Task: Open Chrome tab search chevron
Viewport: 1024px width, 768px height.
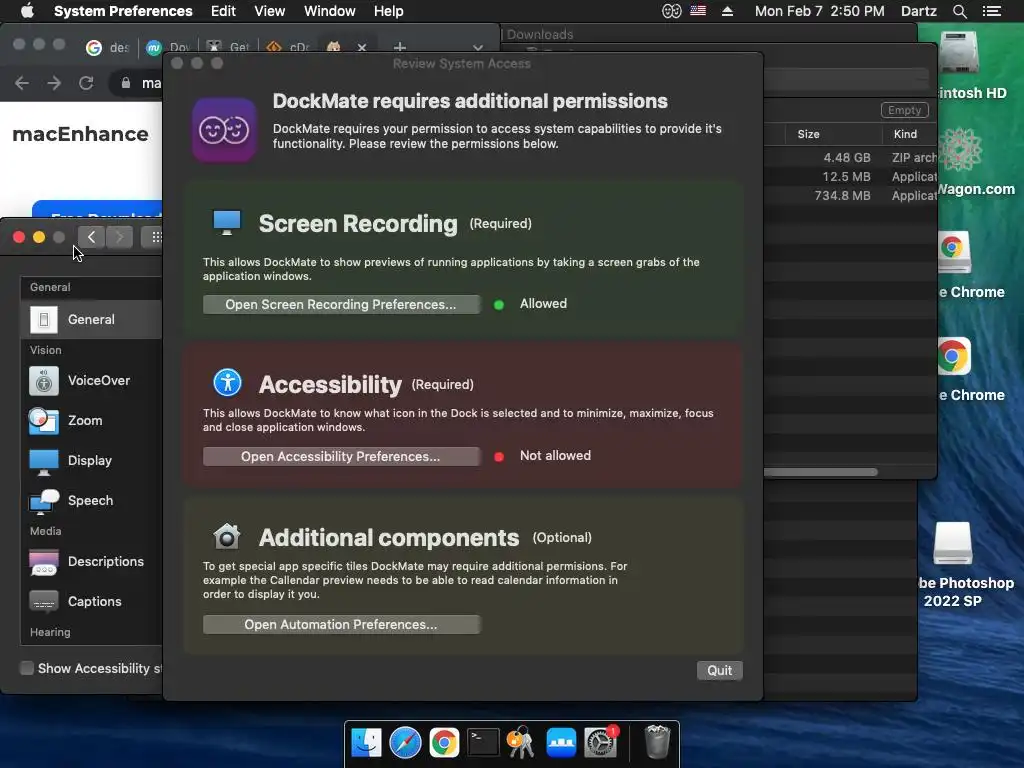Action: click(478, 48)
